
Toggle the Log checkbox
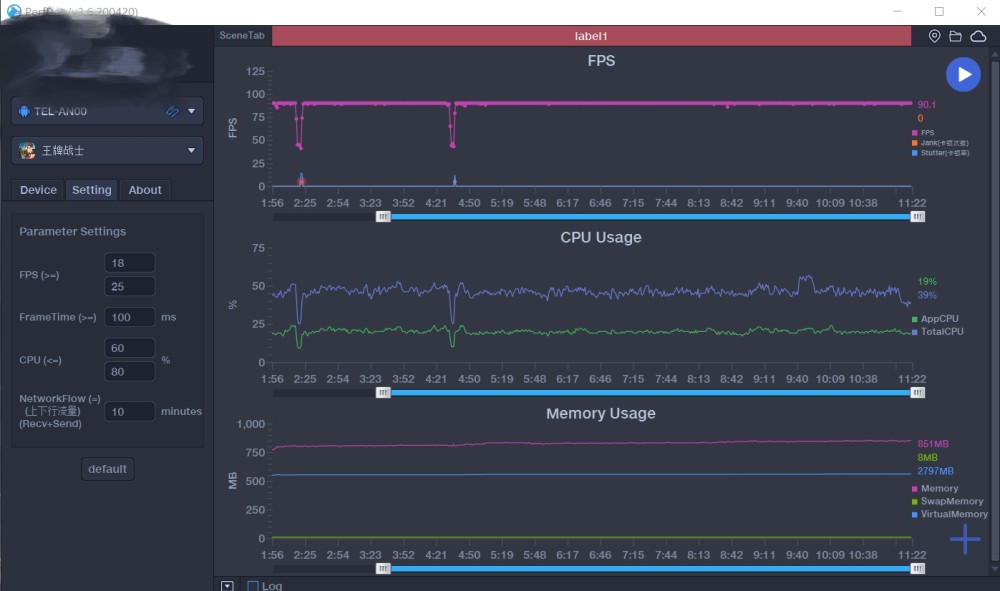point(253,585)
